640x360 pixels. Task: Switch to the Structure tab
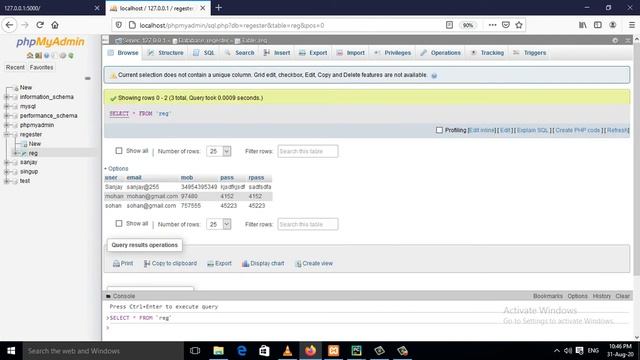[166, 53]
